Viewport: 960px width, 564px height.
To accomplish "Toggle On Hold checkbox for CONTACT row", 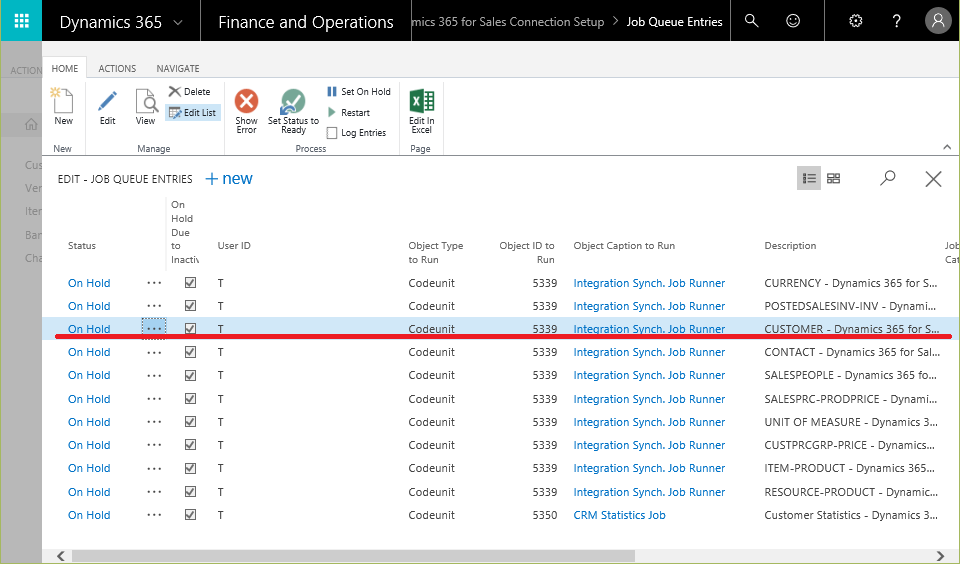I will click(x=190, y=352).
